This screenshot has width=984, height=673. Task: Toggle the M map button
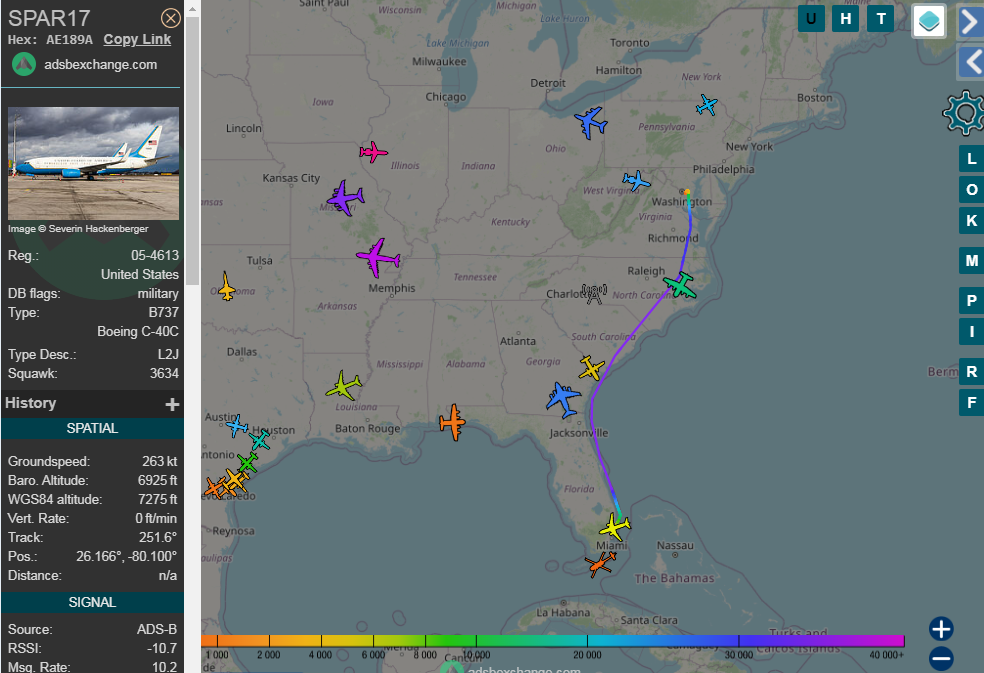tap(971, 261)
